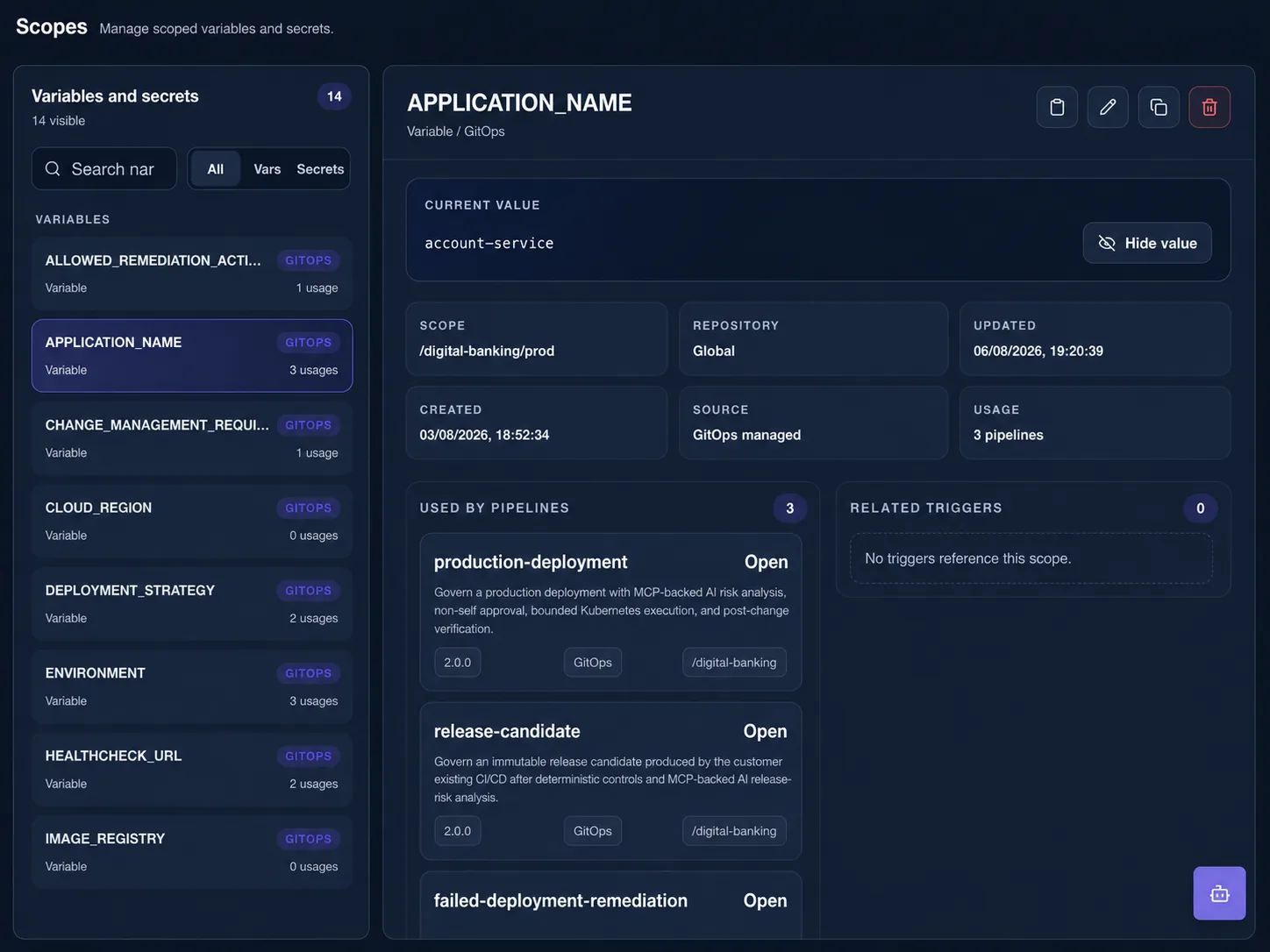Click the /digital-banking/prod scope value
This screenshot has width=1270, height=952.
point(487,351)
